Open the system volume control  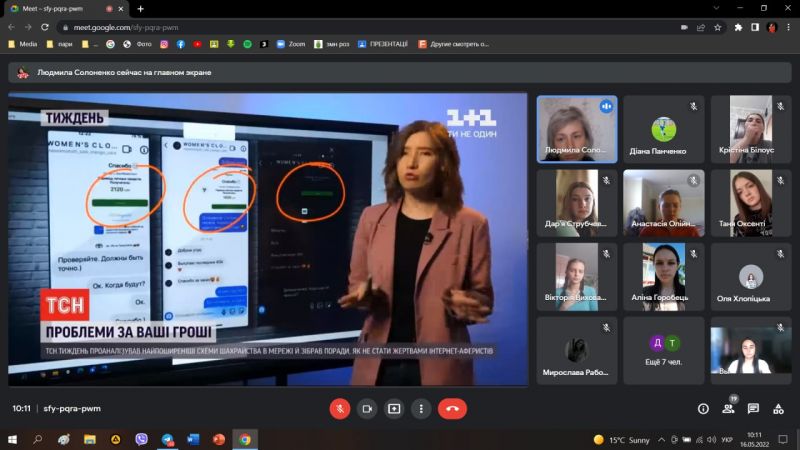pyautogui.click(x=712, y=439)
